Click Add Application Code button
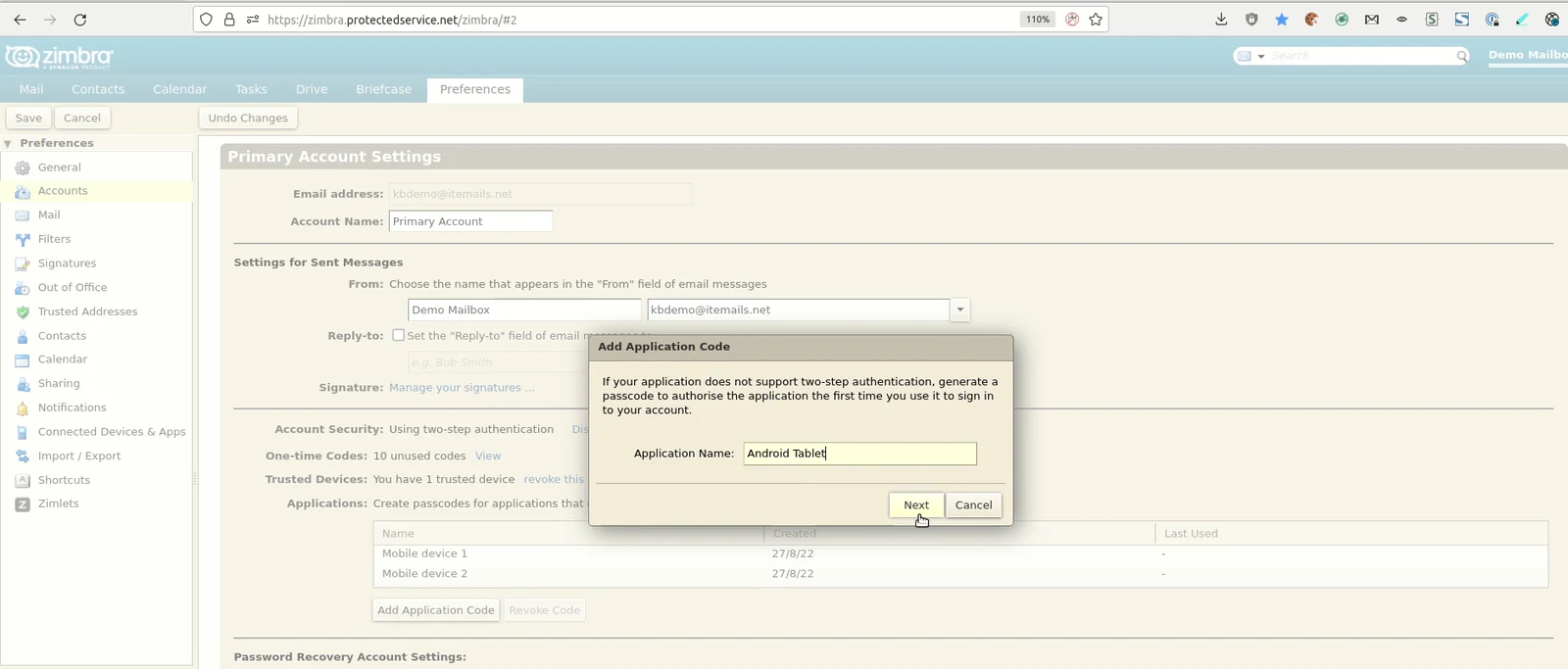Viewport: 1568px width, 669px height. [436, 610]
